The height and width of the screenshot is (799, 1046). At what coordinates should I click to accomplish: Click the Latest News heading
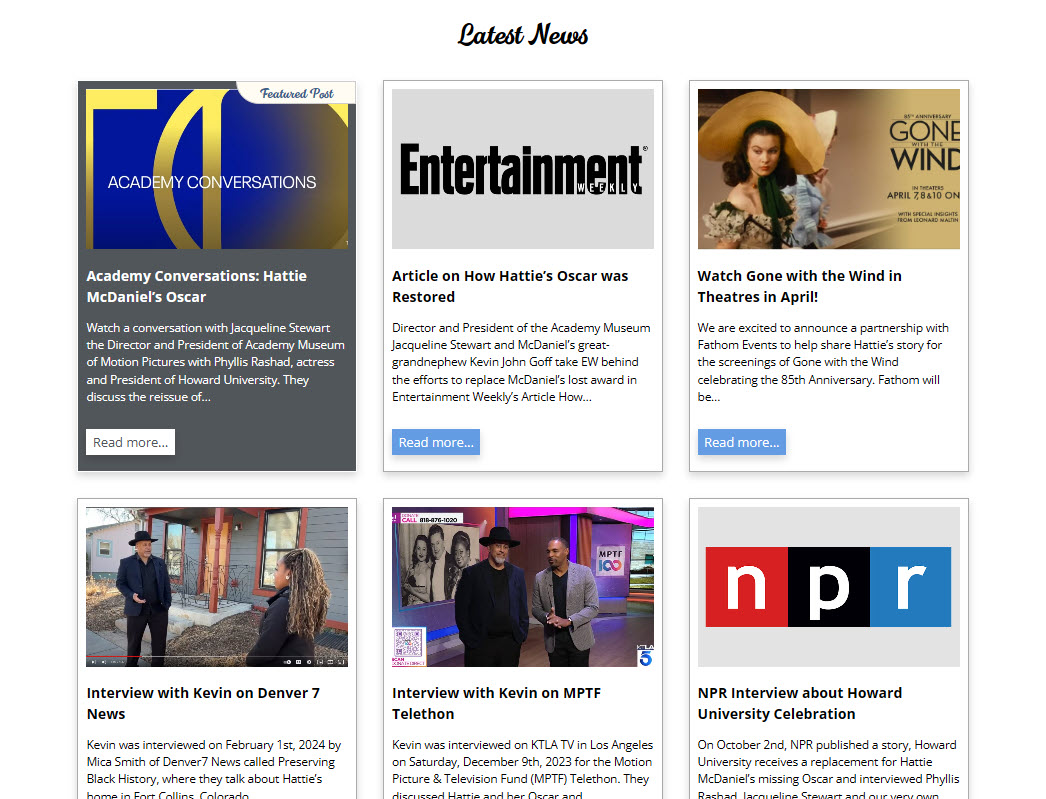tap(523, 35)
